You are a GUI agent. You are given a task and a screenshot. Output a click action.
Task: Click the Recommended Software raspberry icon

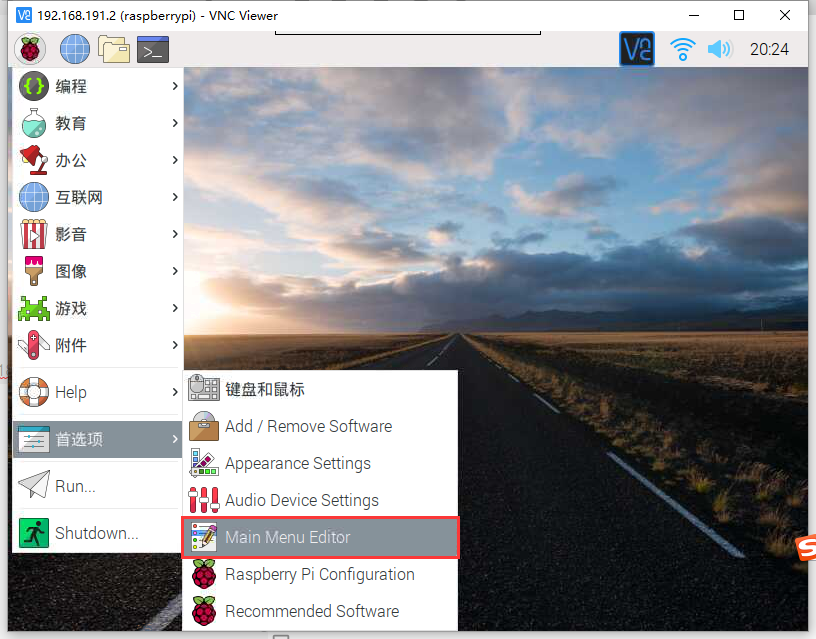tap(204, 611)
